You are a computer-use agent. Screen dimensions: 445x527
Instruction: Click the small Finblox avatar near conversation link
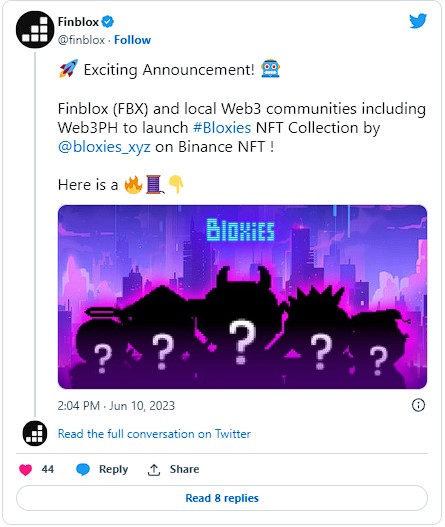pyautogui.click(x=35, y=433)
